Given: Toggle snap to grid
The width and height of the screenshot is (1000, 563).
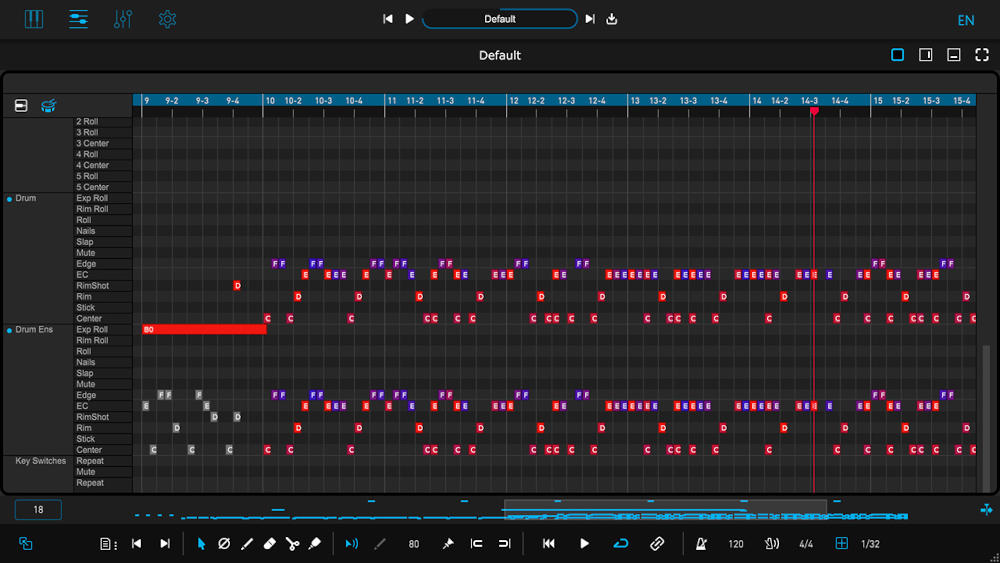Looking at the screenshot, I should (841, 544).
